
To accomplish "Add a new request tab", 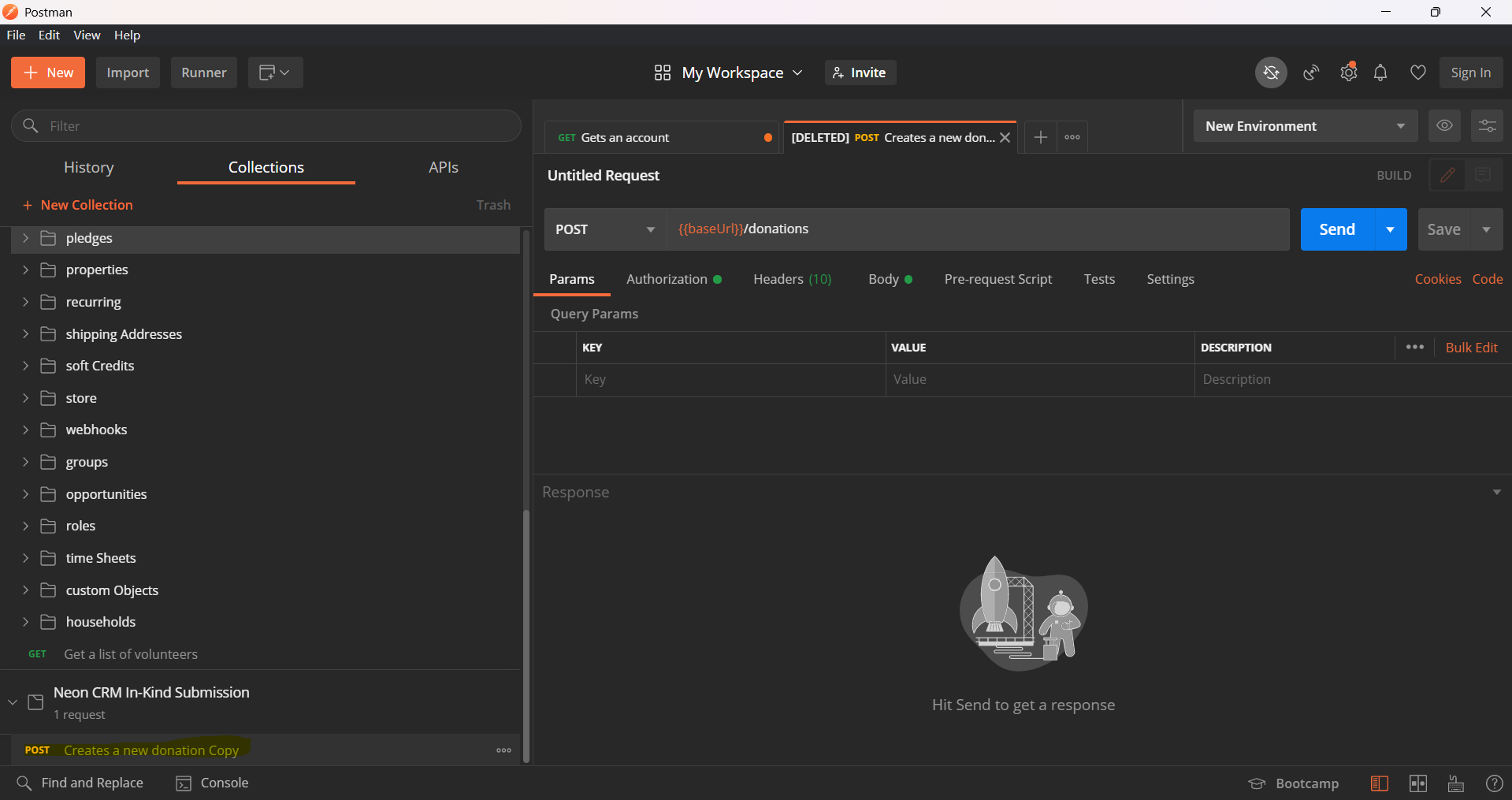I will pos(1040,137).
